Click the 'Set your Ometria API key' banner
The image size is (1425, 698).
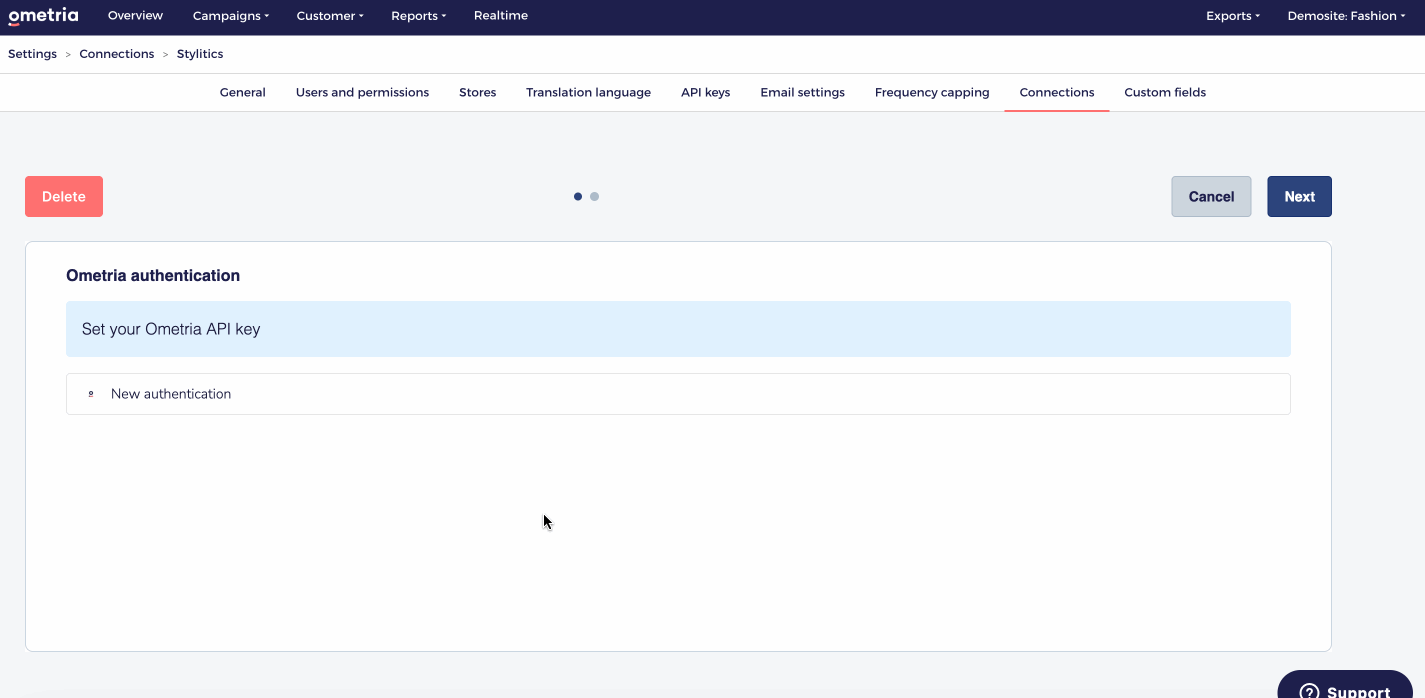(x=678, y=329)
